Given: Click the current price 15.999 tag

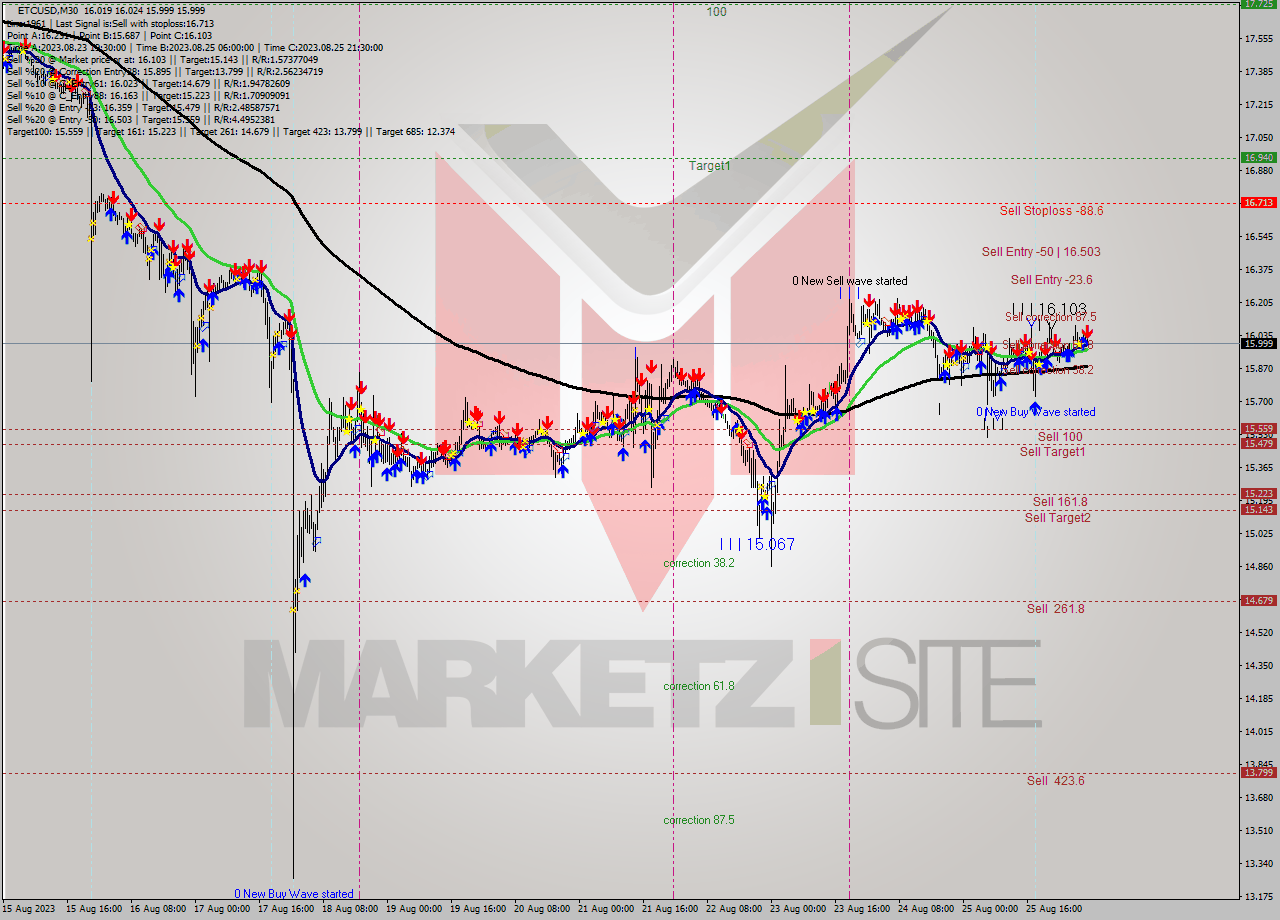Looking at the screenshot, I should [x=1258, y=343].
